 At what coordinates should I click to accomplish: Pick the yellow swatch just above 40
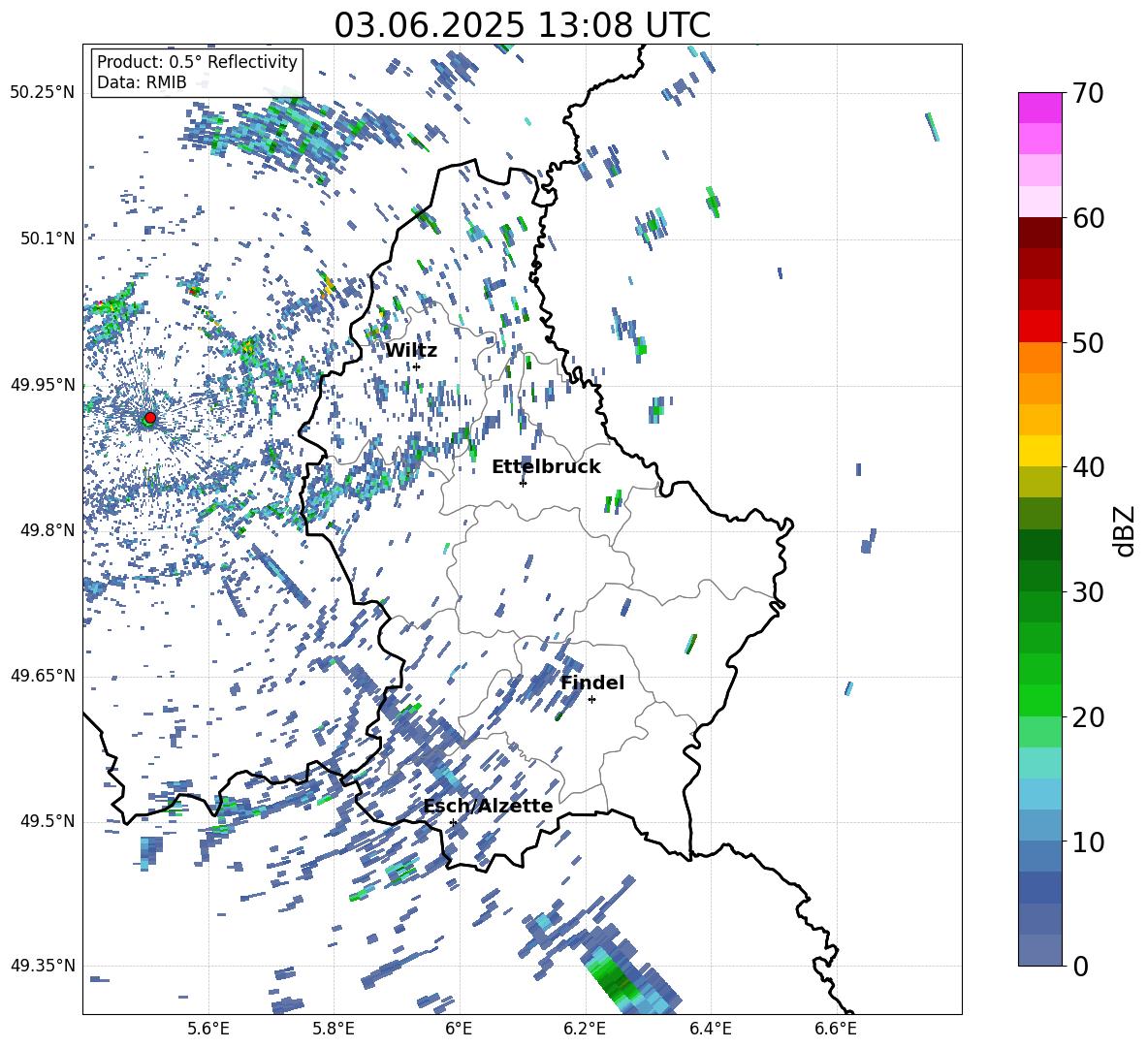click(x=1040, y=451)
